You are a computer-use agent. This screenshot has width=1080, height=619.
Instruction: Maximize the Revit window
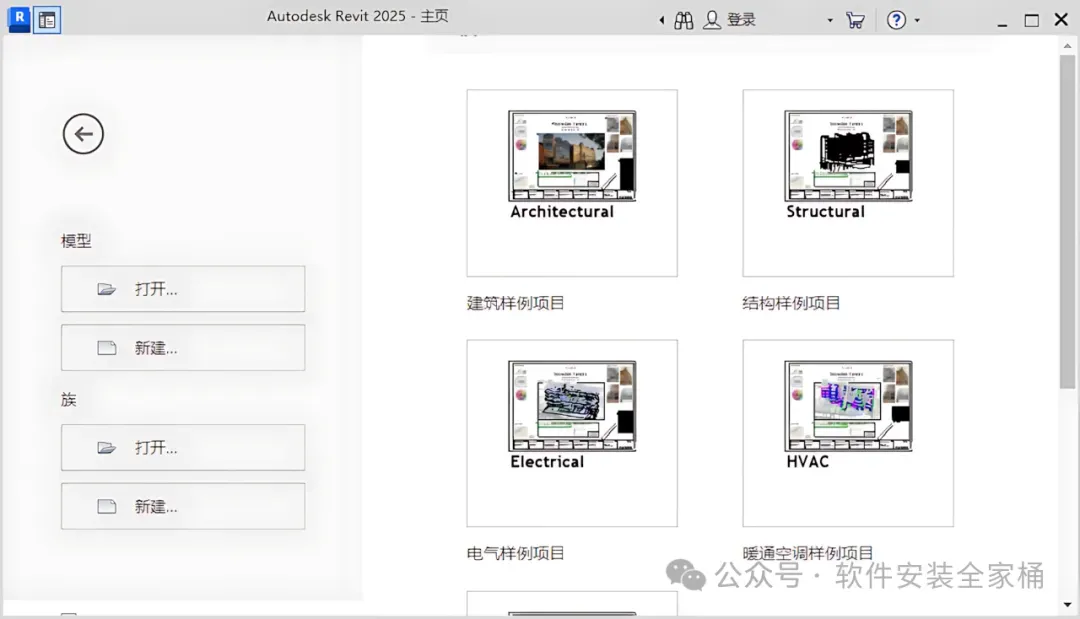coord(1031,21)
